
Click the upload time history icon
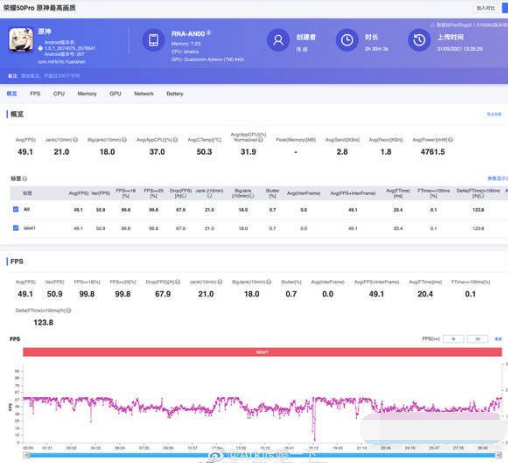[x=419, y=40]
